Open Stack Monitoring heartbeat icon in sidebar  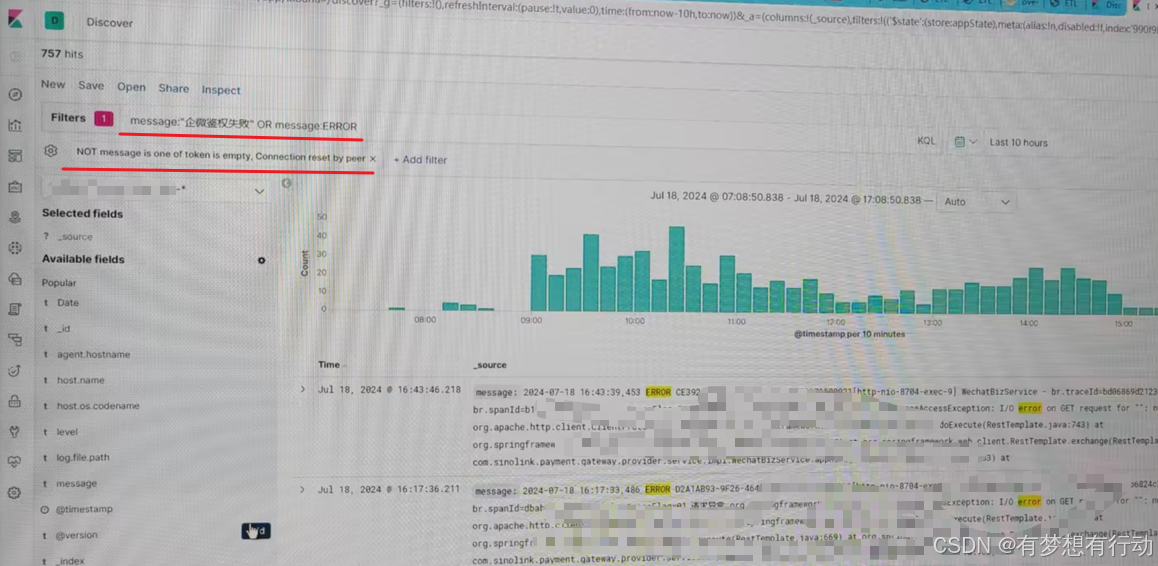coord(15,462)
